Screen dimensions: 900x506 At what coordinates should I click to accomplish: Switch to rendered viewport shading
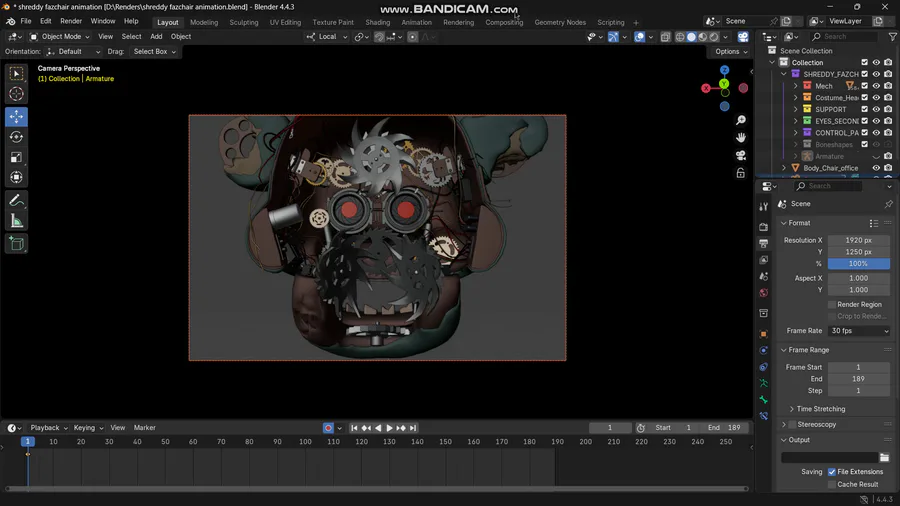714,37
